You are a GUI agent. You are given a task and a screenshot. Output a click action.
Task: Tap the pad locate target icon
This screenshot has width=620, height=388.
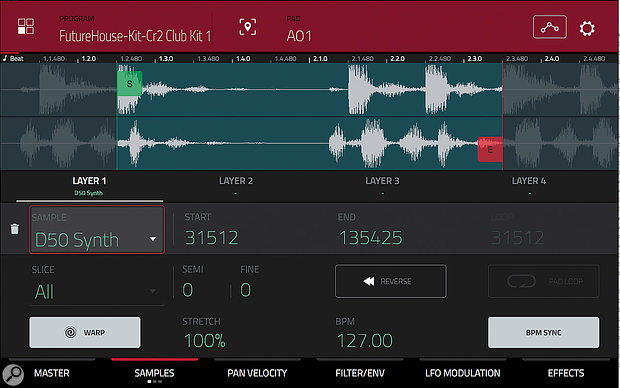(x=248, y=27)
